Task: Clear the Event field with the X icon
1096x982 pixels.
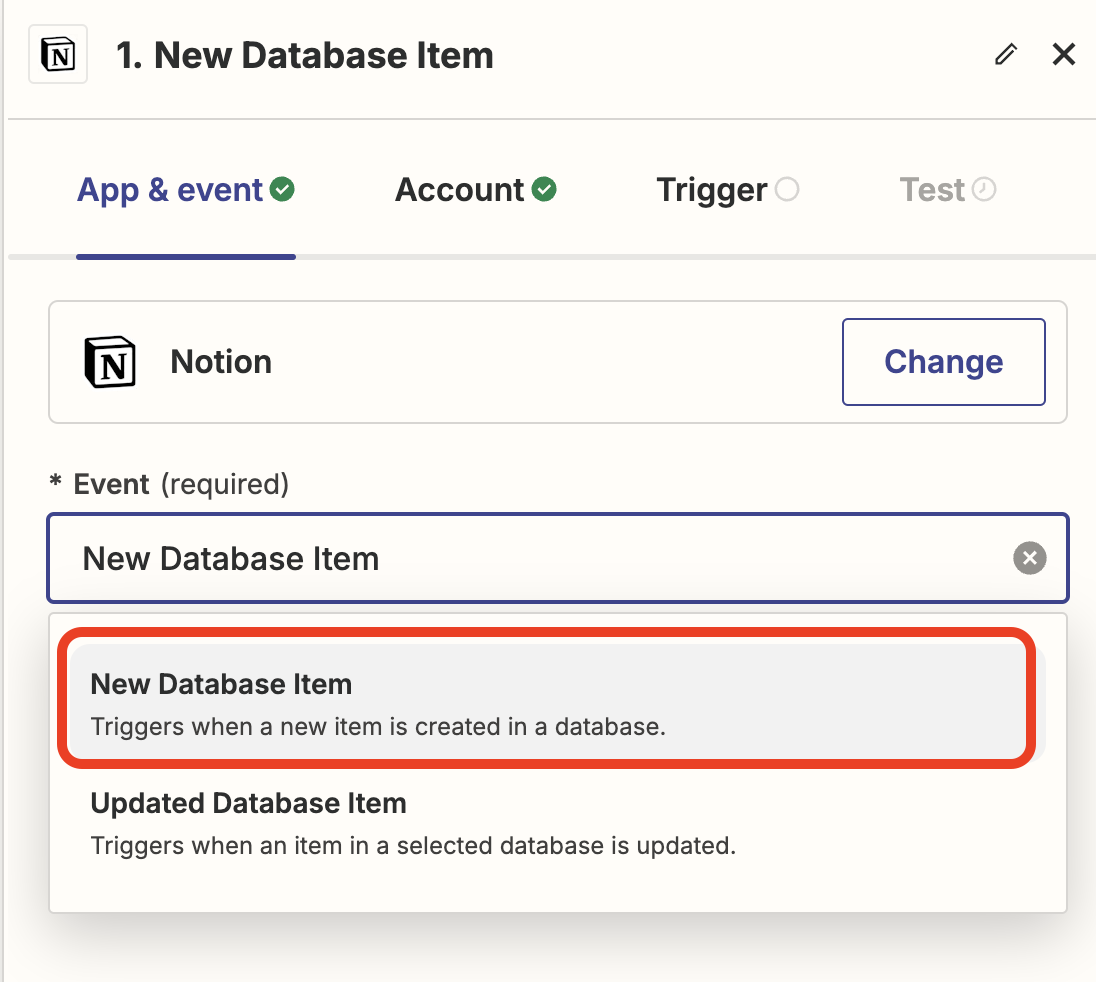Action: [1029, 558]
